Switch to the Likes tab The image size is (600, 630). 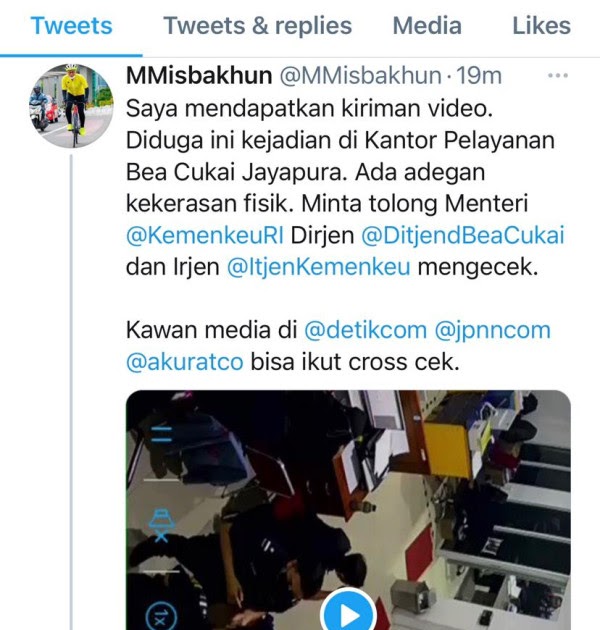pyautogui.click(x=541, y=26)
